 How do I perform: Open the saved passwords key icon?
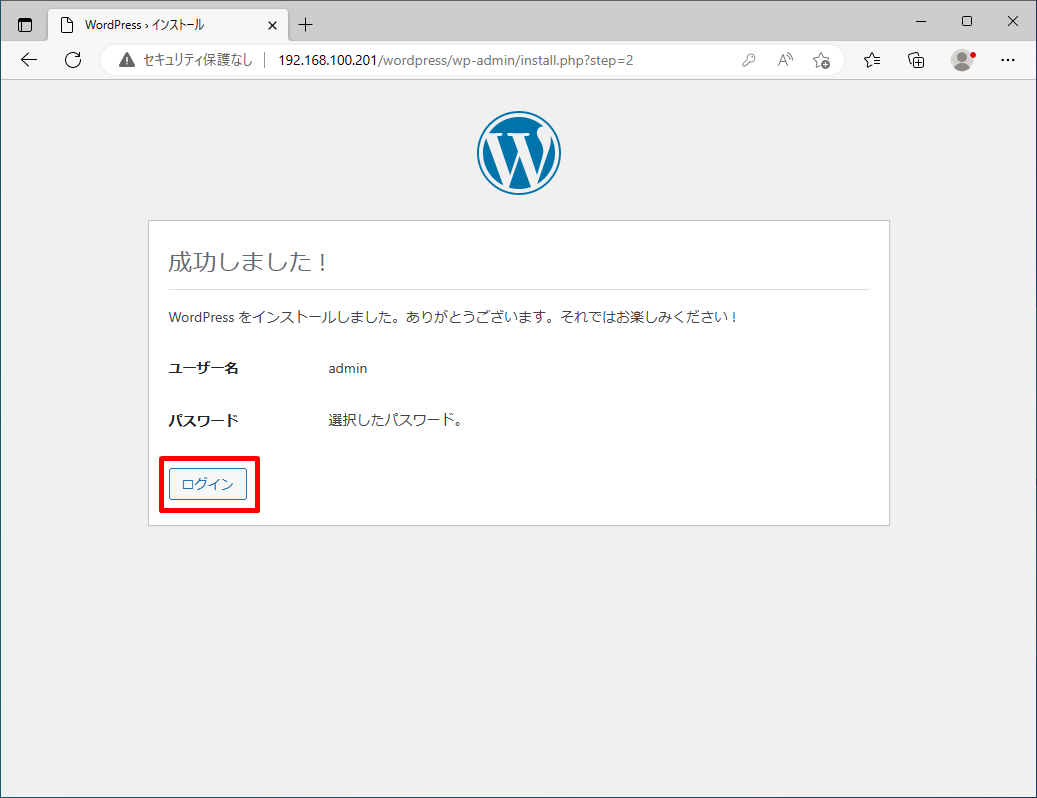click(748, 60)
